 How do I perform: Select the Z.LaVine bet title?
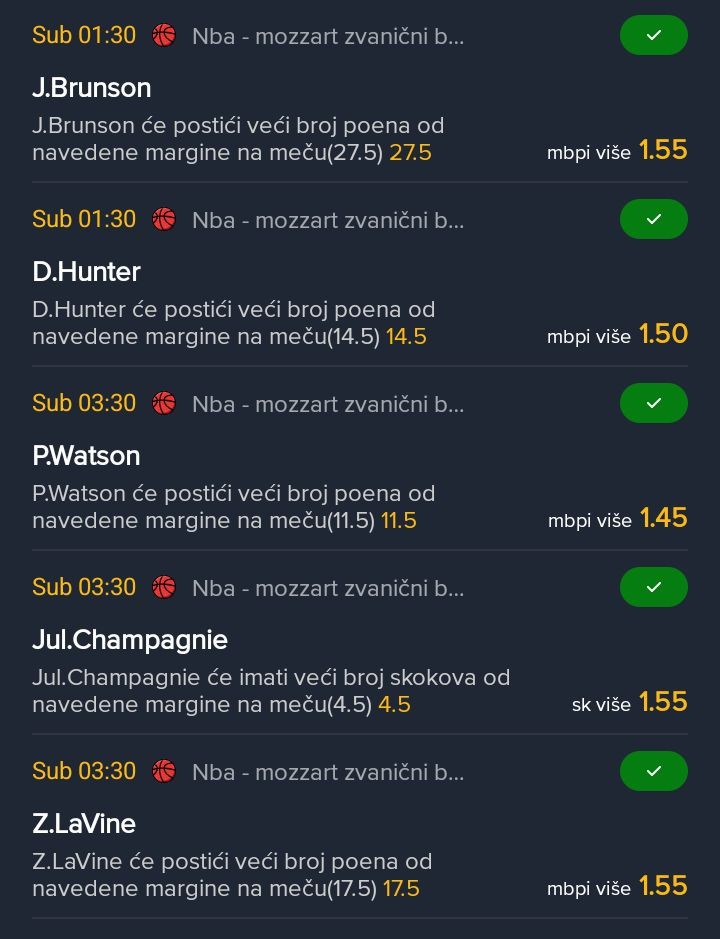(84, 824)
